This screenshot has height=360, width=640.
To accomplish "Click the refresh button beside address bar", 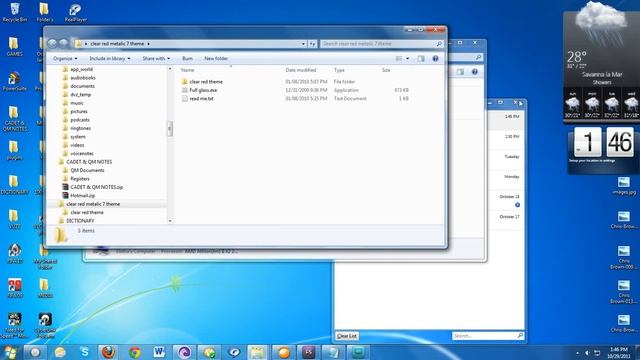I will coord(312,44).
